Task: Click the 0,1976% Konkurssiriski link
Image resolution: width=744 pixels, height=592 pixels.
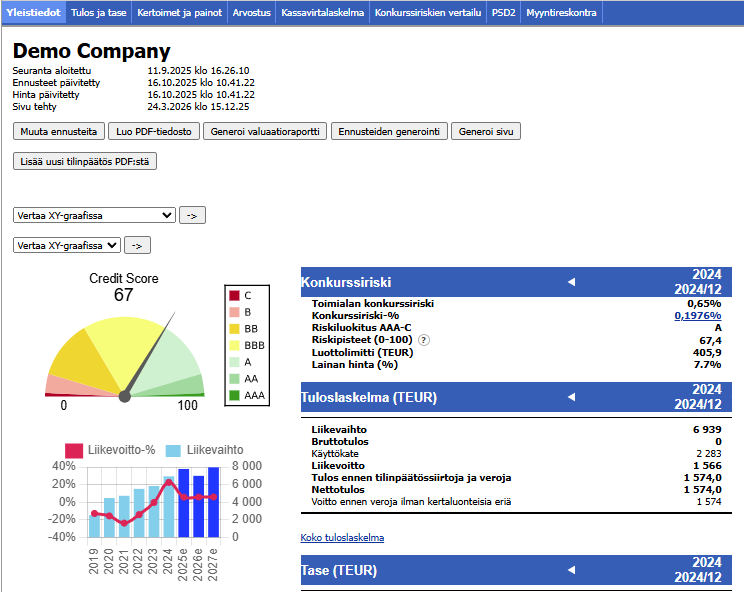Action: [697, 315]
